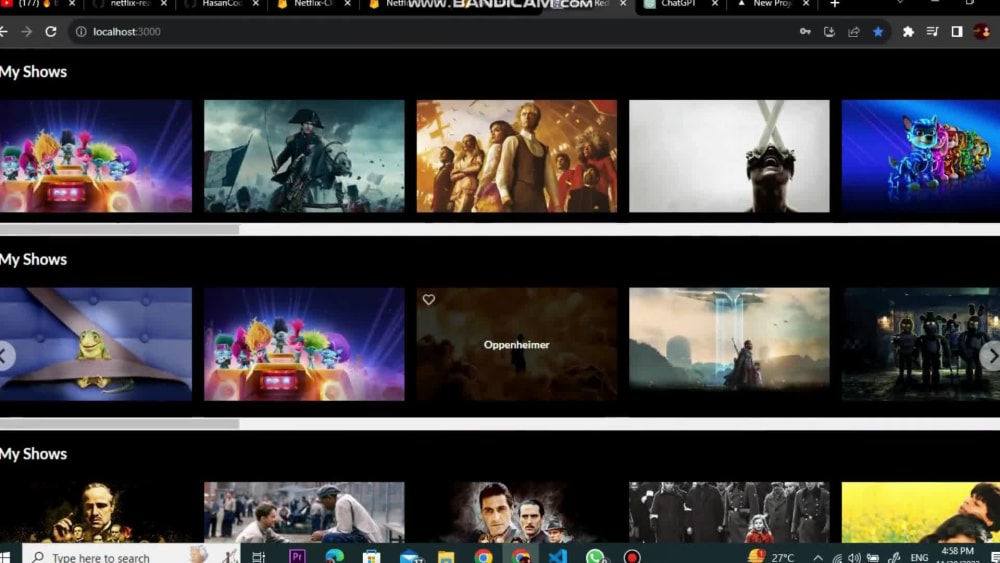Open Schindler's List black-and-white poster
Image resolution: width=1000 pixels, height=563 pixels.
[x=729, y=512]
